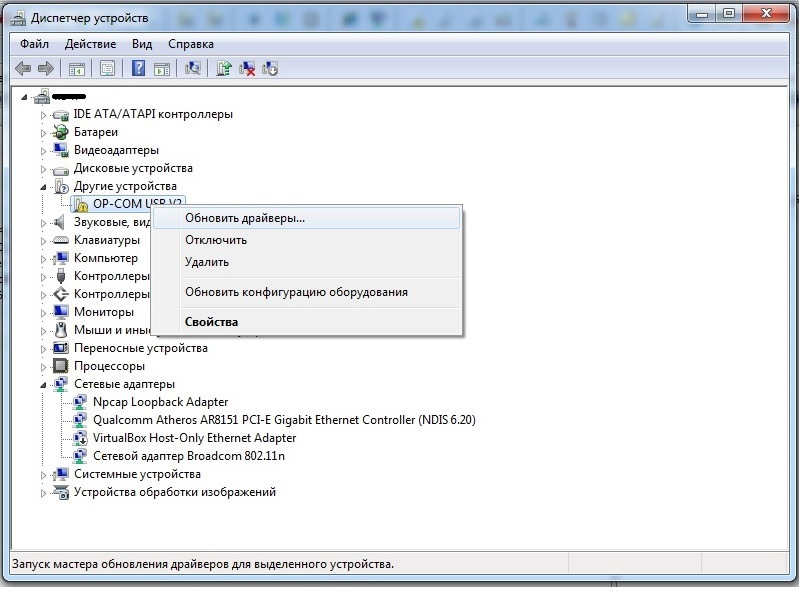Screen dimensions: 799x597
Task: Open the Справка menu
Action: [x=191, y=44]
